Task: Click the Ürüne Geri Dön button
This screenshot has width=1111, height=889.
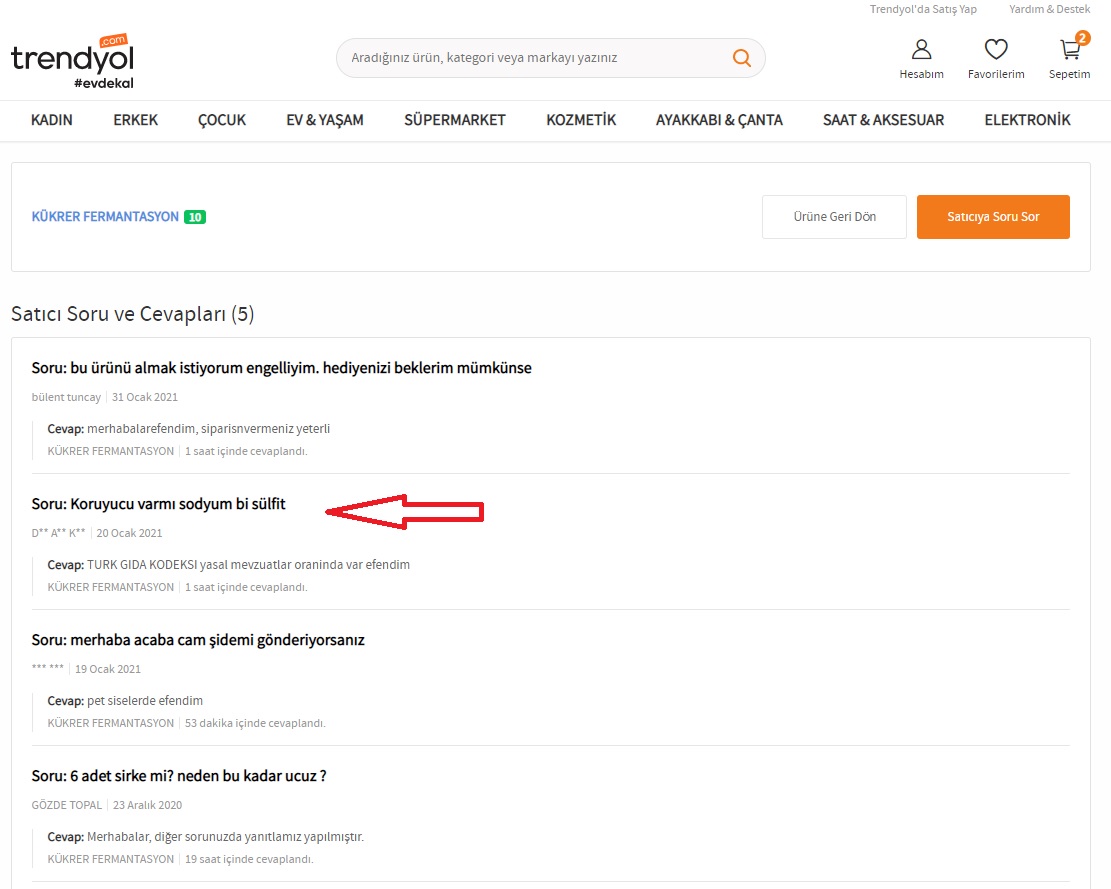Action: [x=834, y=217]
